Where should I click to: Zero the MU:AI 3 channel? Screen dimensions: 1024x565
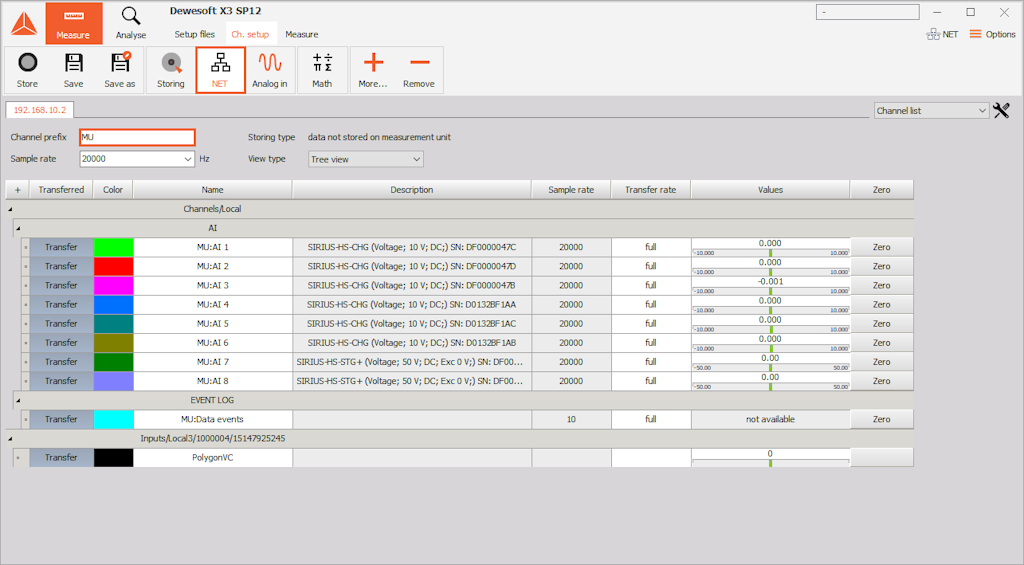point(882,285)
